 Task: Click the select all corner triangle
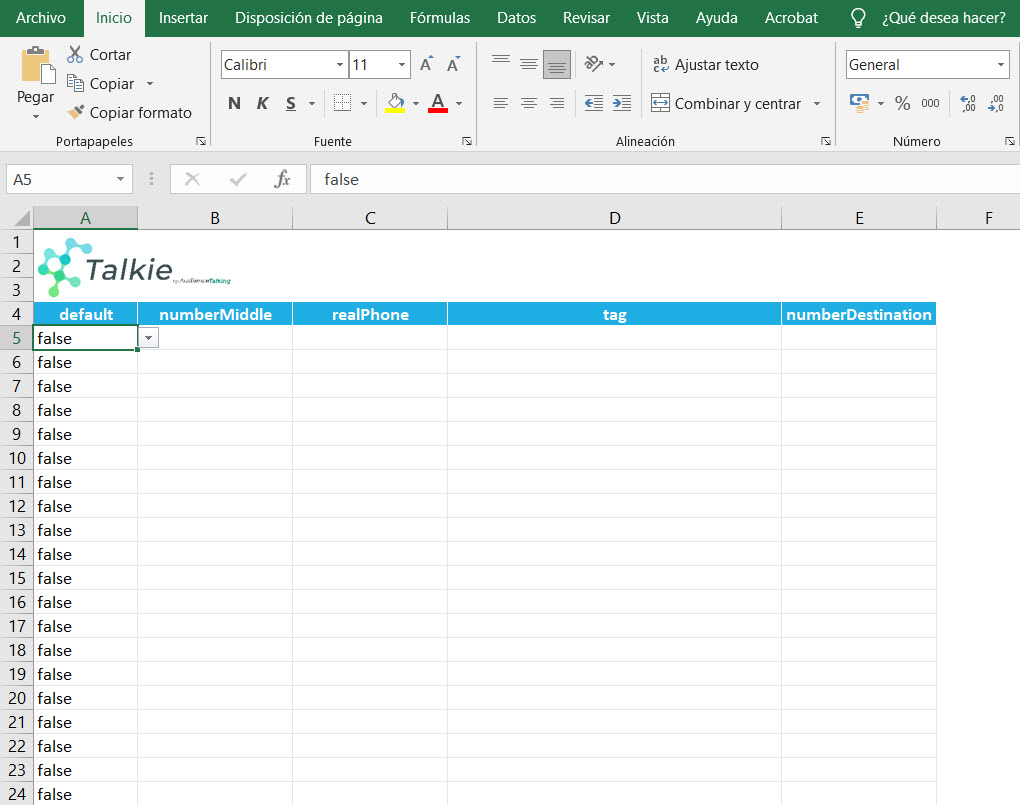coord(21,218)
